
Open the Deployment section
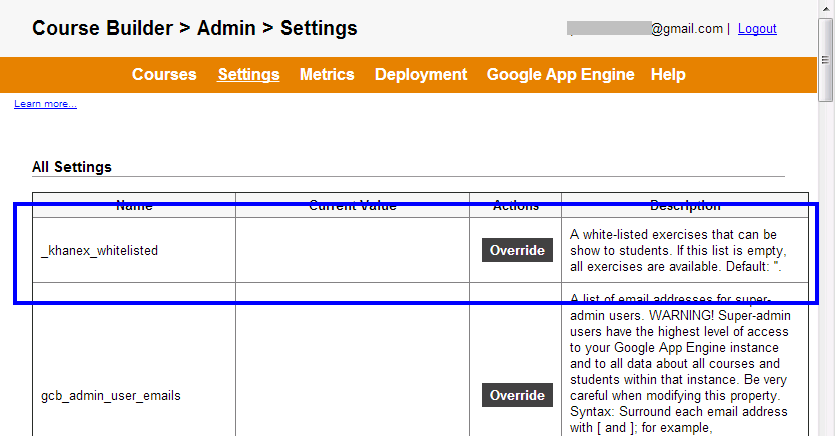[x=421, y=75]
